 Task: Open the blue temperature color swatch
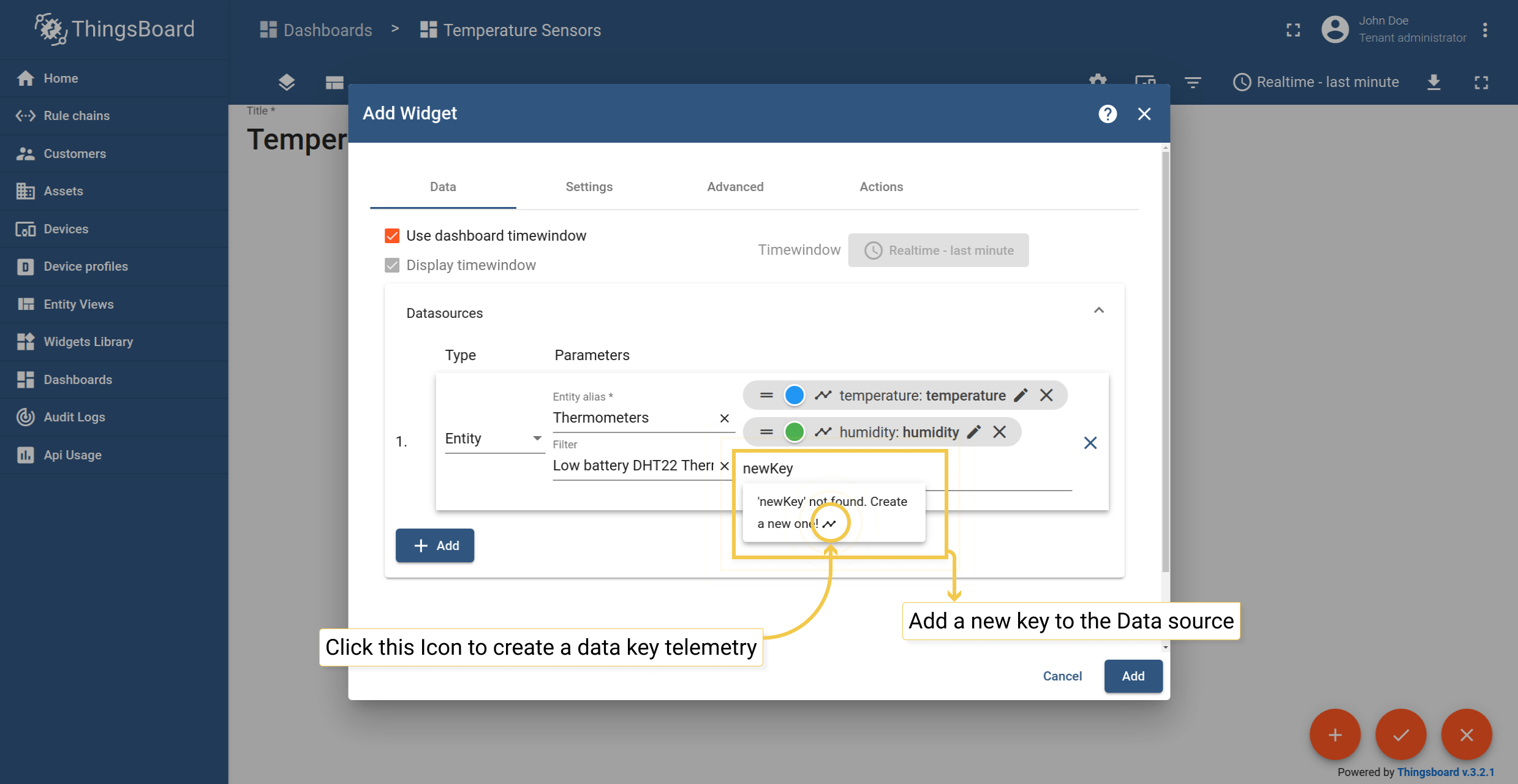[795, 396]
